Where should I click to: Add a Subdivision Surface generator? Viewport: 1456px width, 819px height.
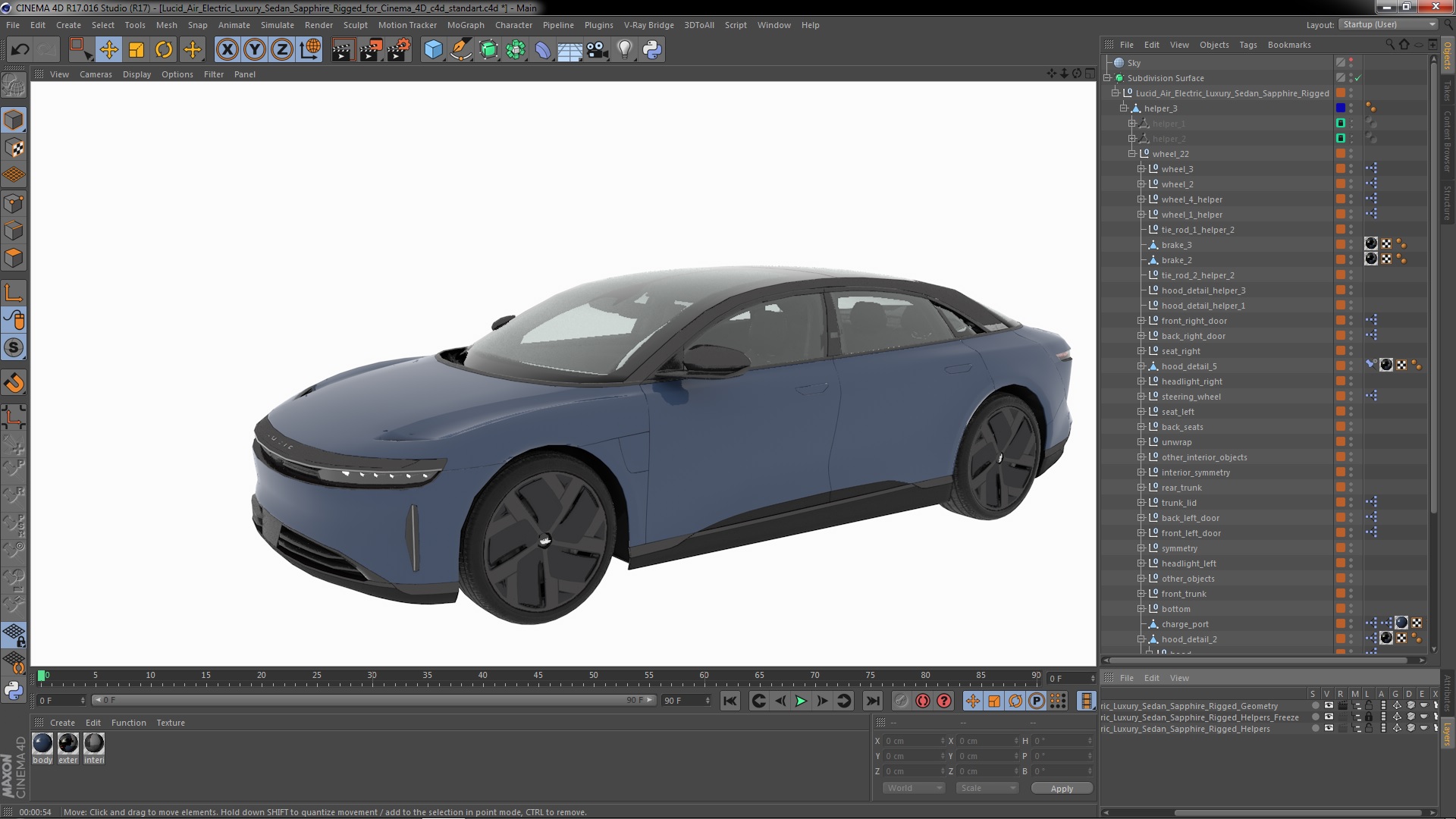[x=488, y=50]
